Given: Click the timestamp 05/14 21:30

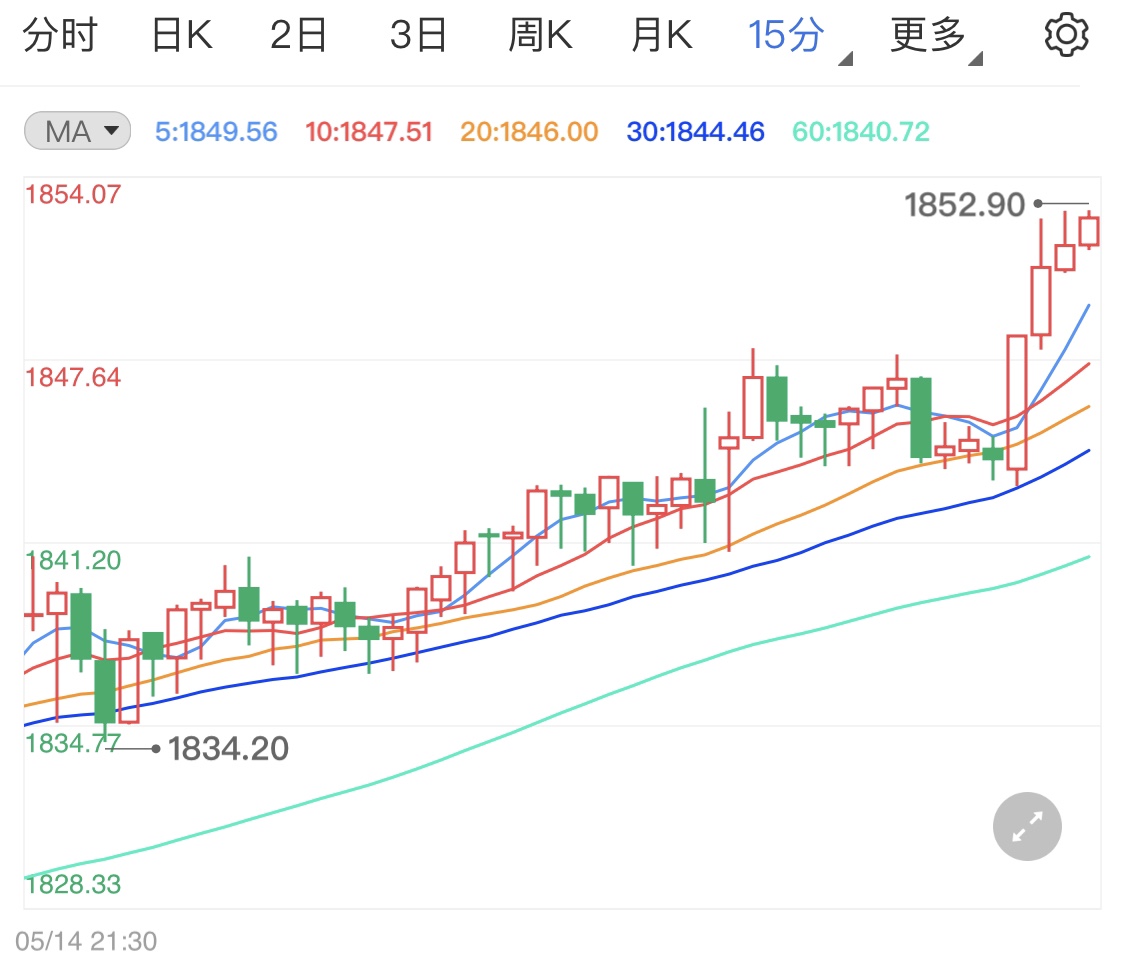Looking at the screenshot, I should [86, 941].
